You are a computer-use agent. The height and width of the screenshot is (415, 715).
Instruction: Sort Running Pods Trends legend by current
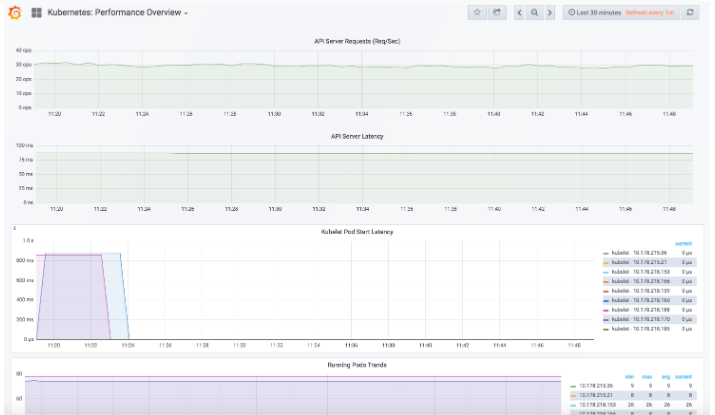click(683, 377)
